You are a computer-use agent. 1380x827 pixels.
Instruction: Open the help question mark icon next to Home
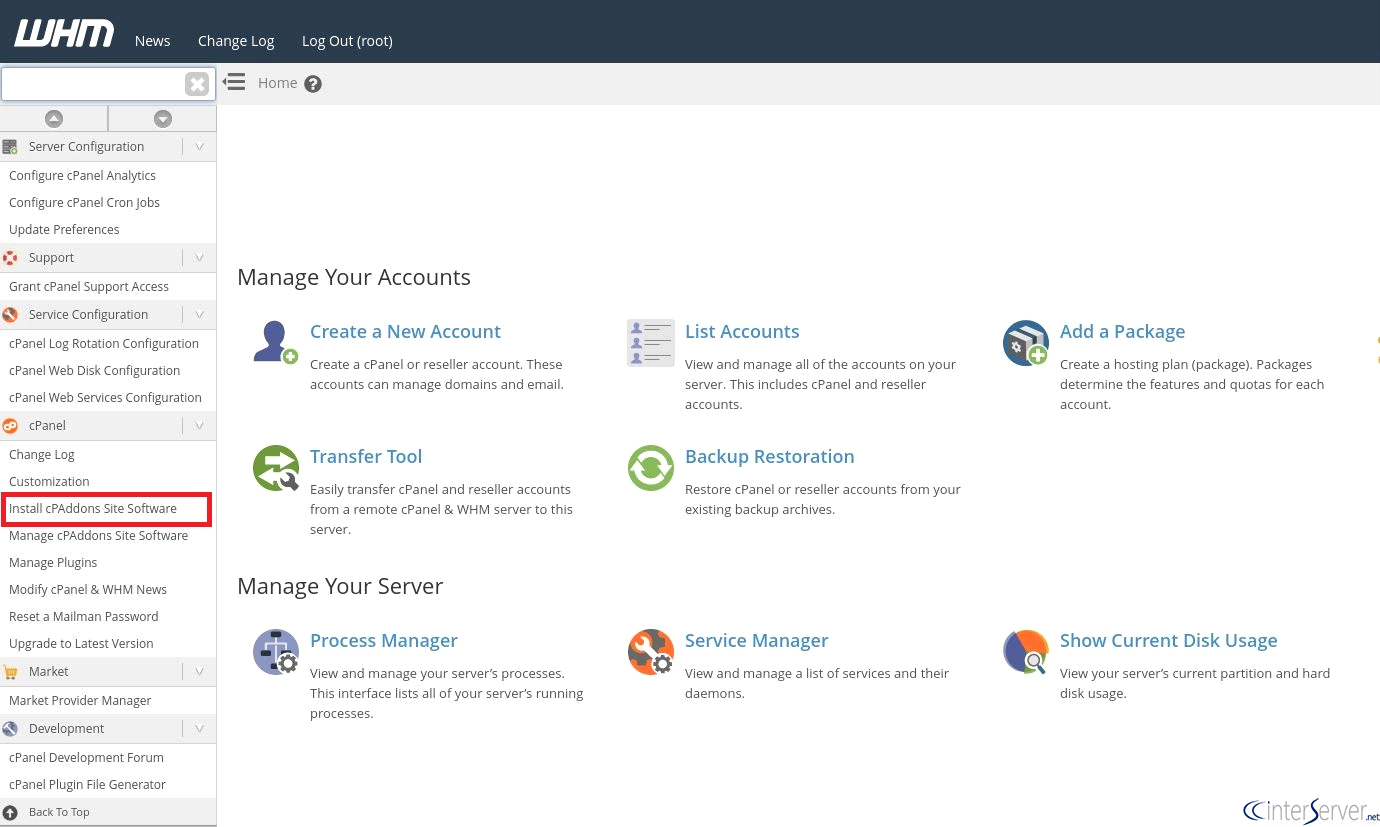coord(313,84)
